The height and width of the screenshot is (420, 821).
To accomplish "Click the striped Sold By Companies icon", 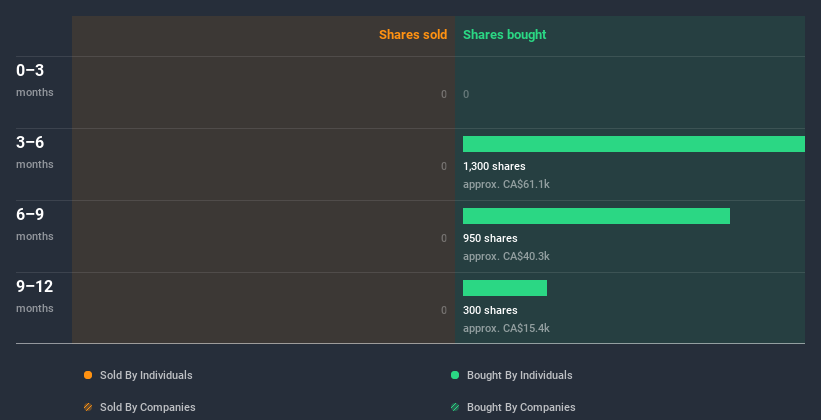I will click(88, 407).
